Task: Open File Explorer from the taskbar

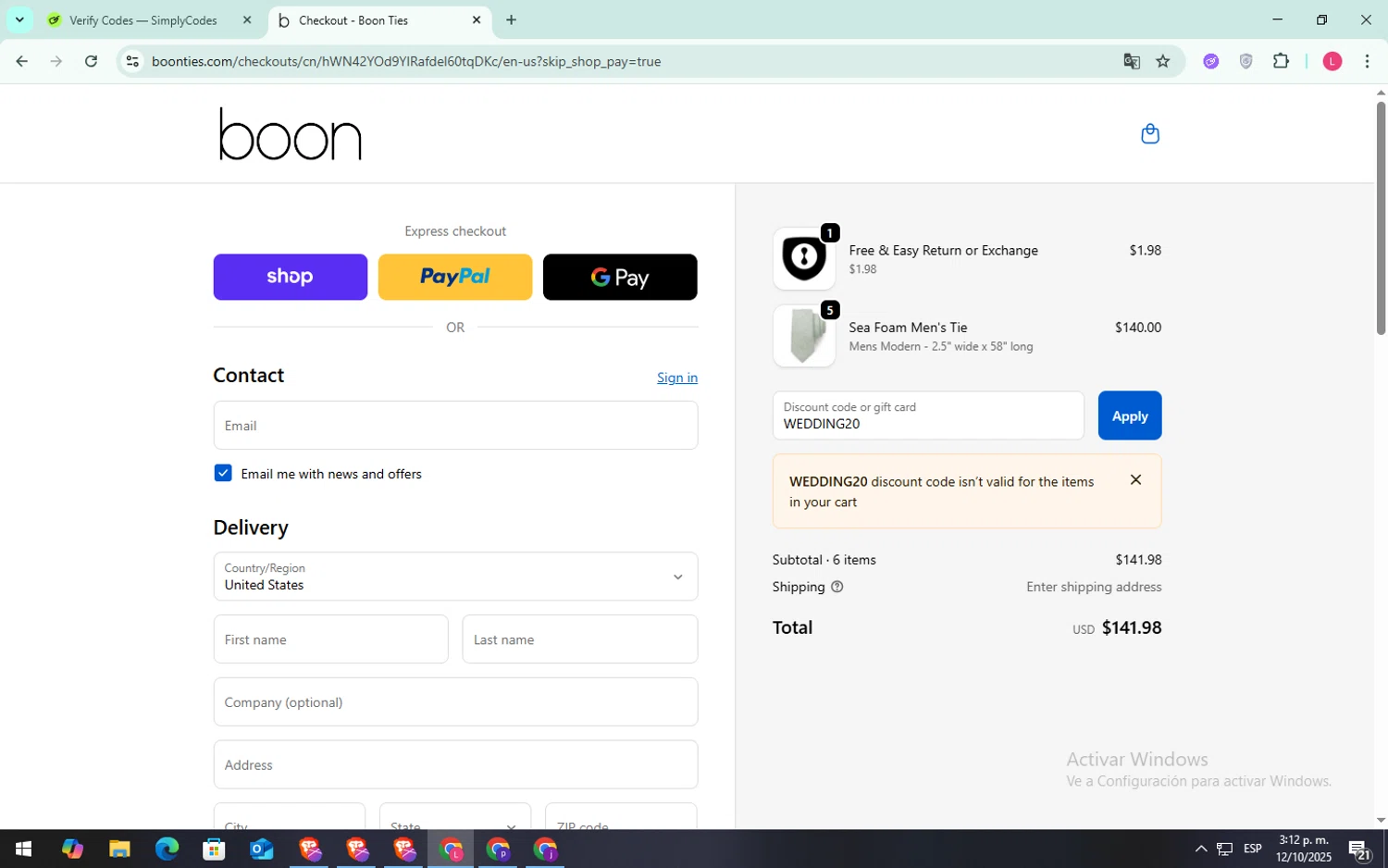Action: click(x=119, y=849)
